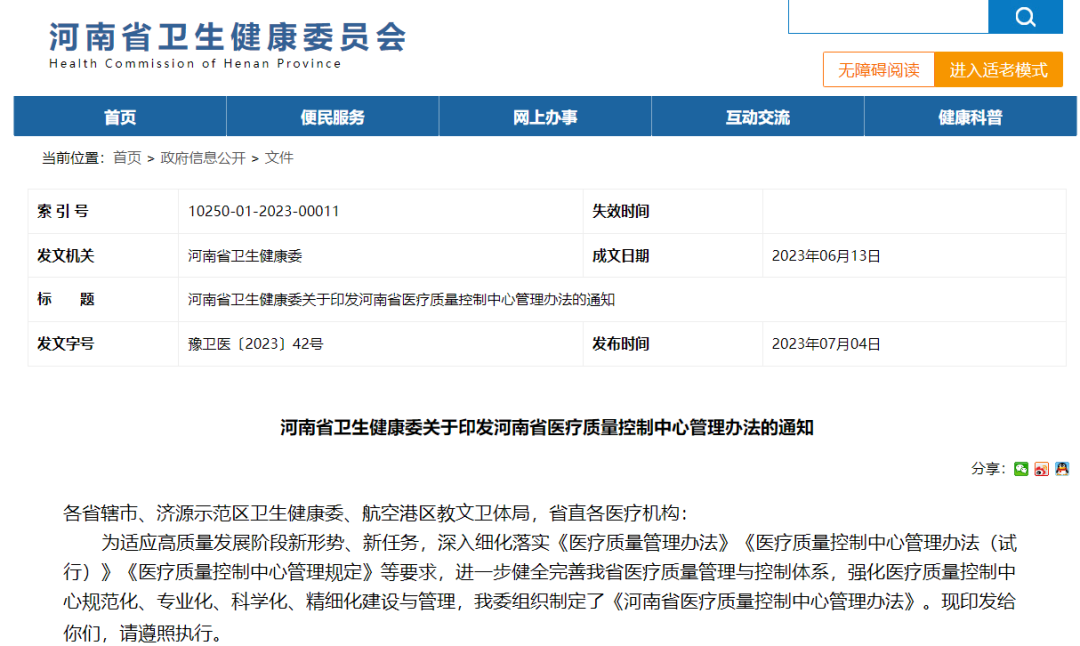Click the 分享 label
1080x646 pixels.
(x=988, y=469)
